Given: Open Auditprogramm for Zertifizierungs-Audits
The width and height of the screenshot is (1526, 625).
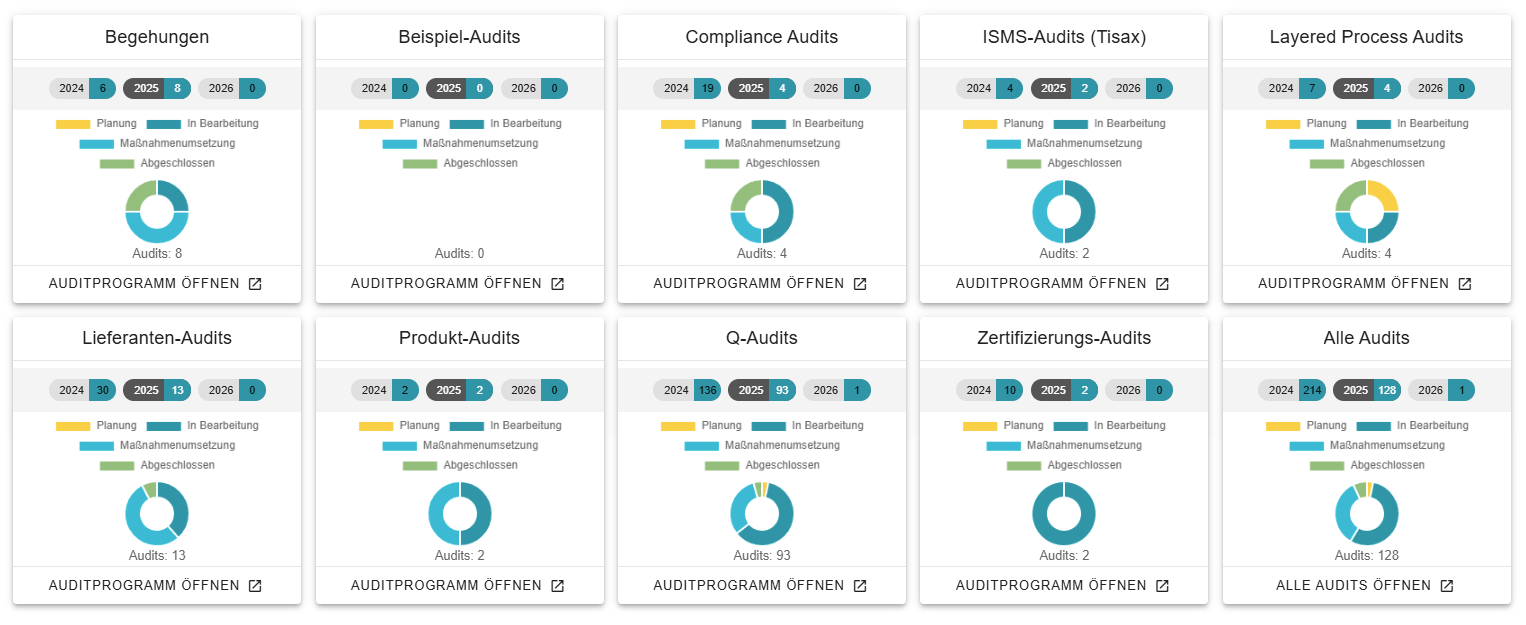Looking at the screenshot, I should pyautogui.click(x=1051, y=586).
